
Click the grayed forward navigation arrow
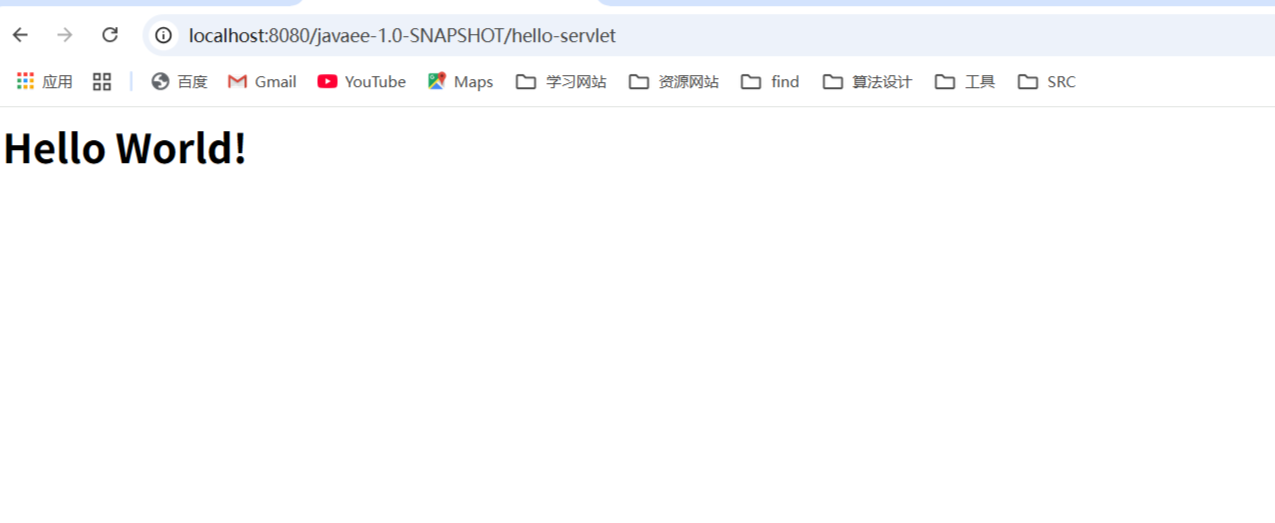click(65, 35)
